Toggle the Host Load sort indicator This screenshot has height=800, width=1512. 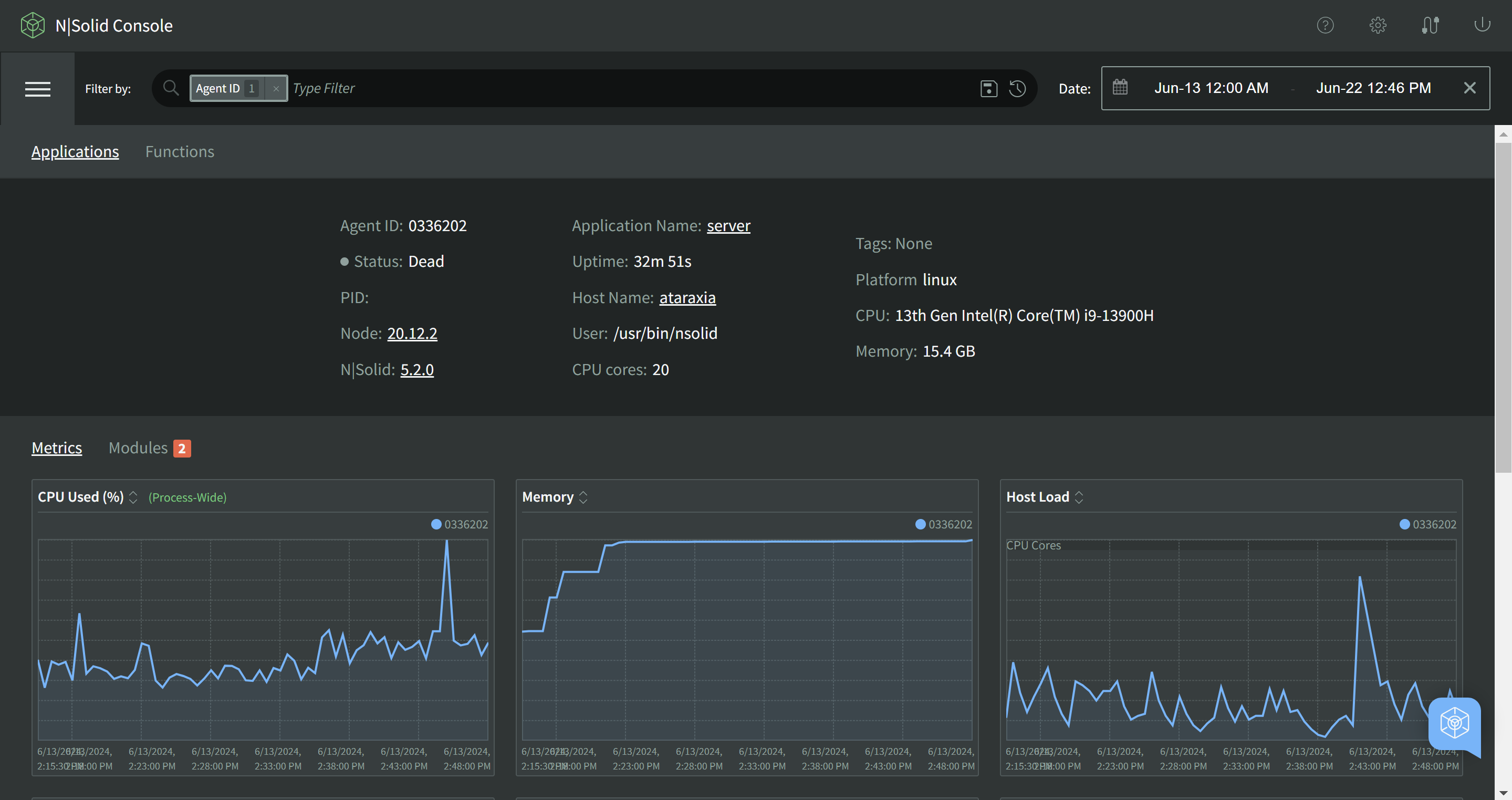[1079, 496]
